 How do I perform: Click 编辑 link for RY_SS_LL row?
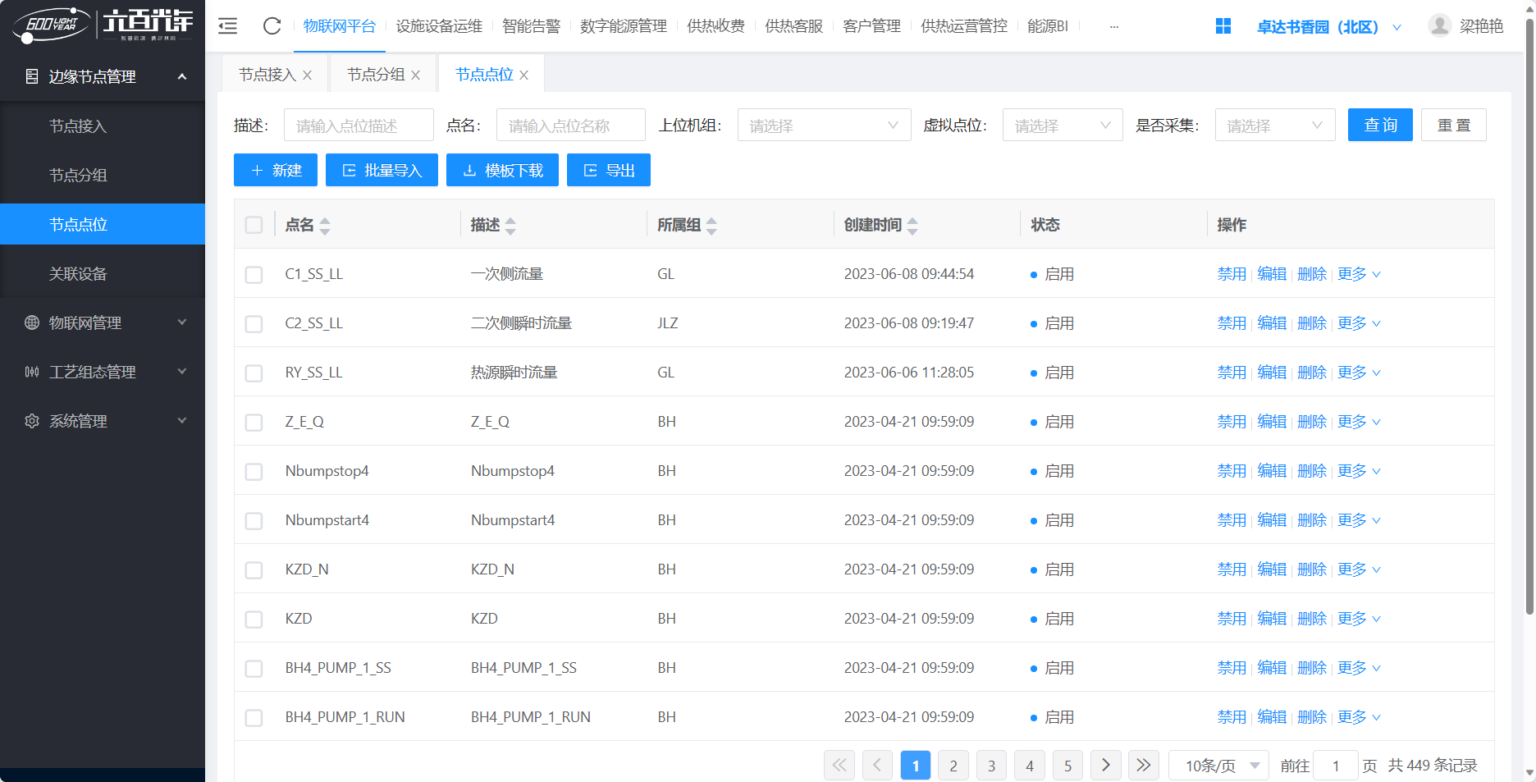pos(1271,373)
